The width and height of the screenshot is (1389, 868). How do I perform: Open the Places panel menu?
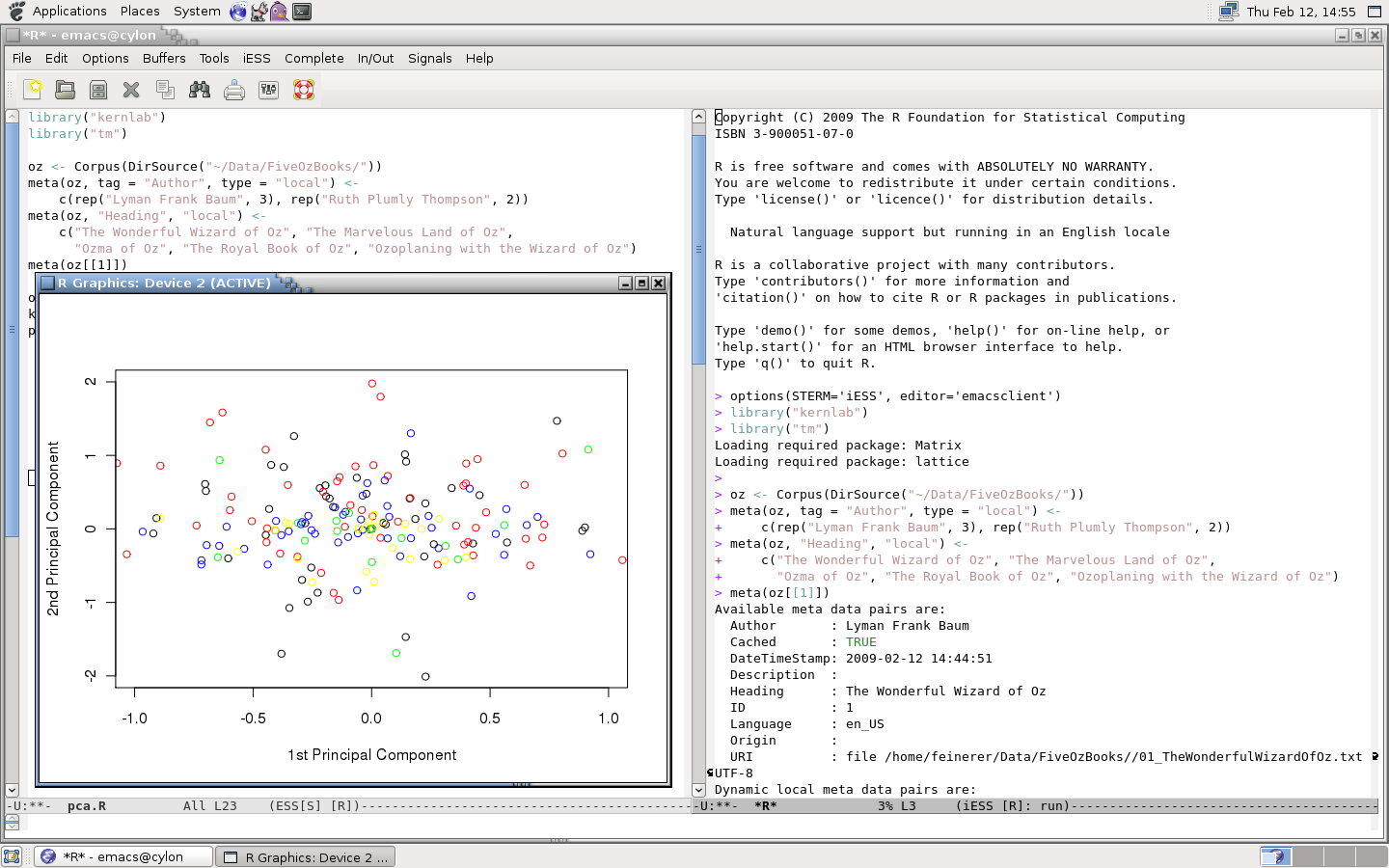click(140, 12)
